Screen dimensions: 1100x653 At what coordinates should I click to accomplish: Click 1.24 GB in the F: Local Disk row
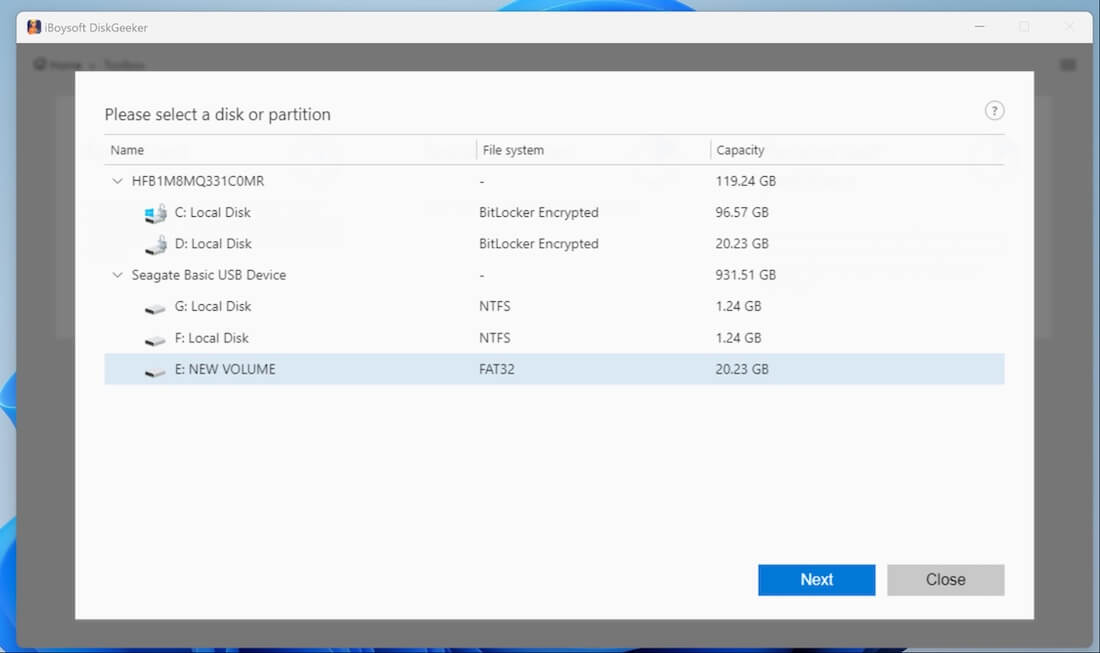point(738,338)
